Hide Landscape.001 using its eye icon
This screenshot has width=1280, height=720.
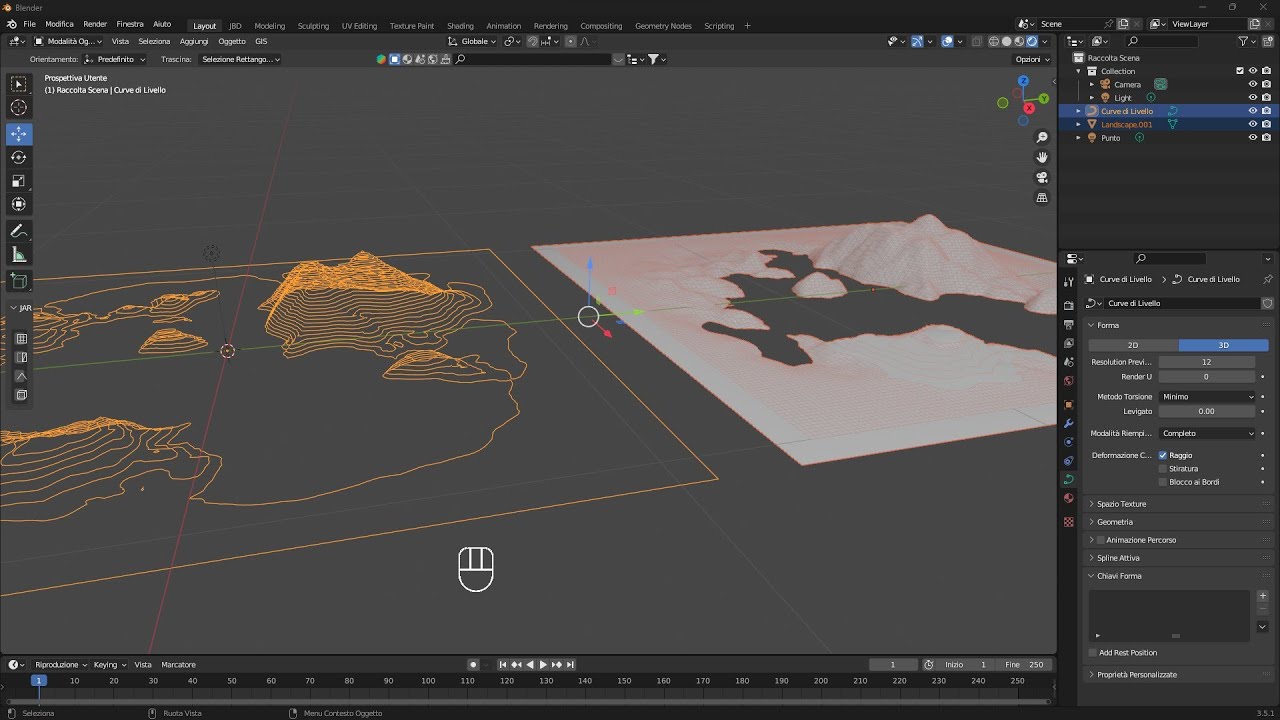(x=1252, y=124)
